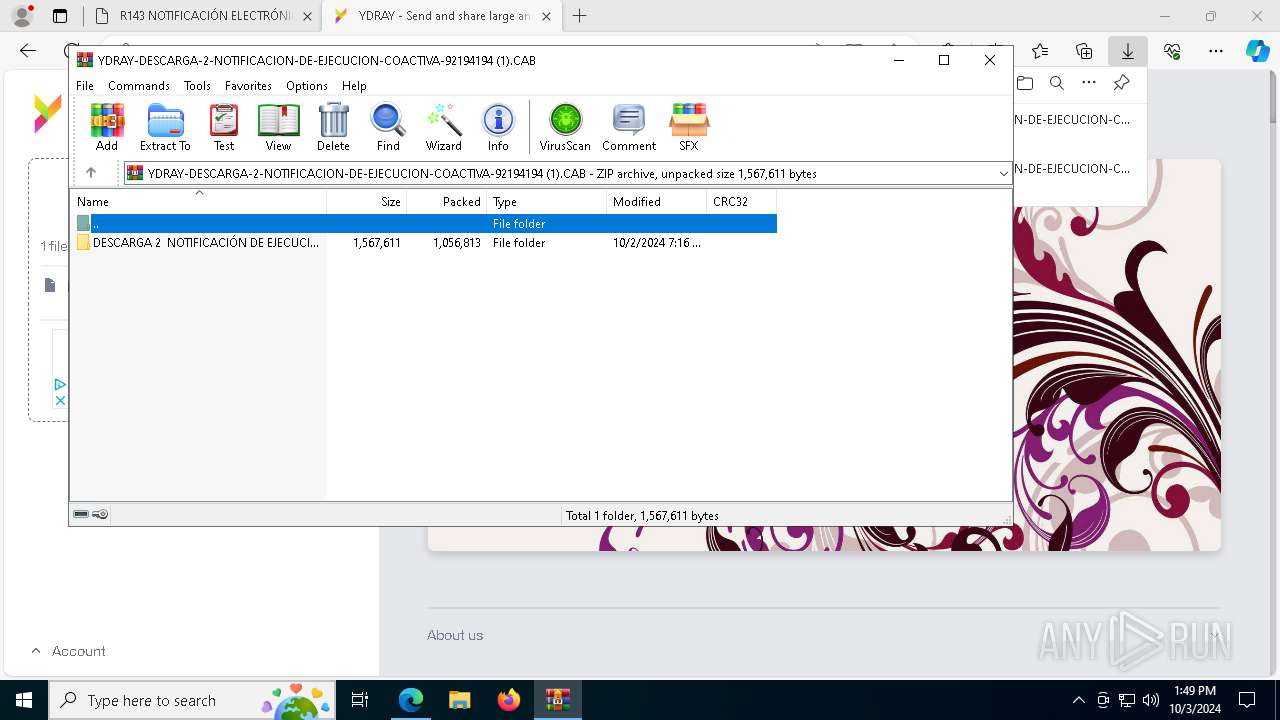Image resolution: width=1280 pixels, height=720 pixels.
Task: Click the Info toolbar icon
Action: [498, 127]
